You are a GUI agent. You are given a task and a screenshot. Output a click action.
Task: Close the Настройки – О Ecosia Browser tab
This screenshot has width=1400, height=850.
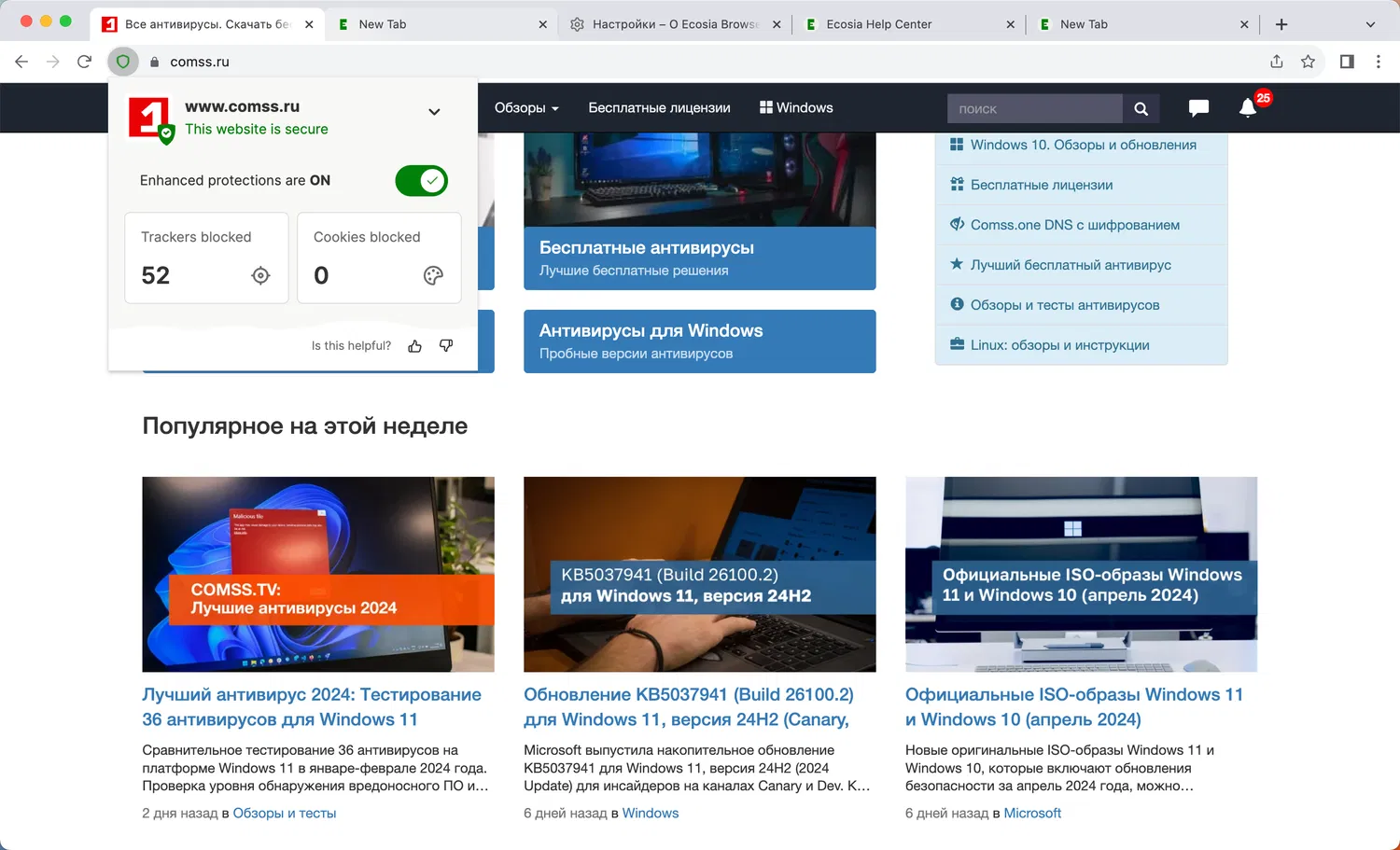coord(777,24)
